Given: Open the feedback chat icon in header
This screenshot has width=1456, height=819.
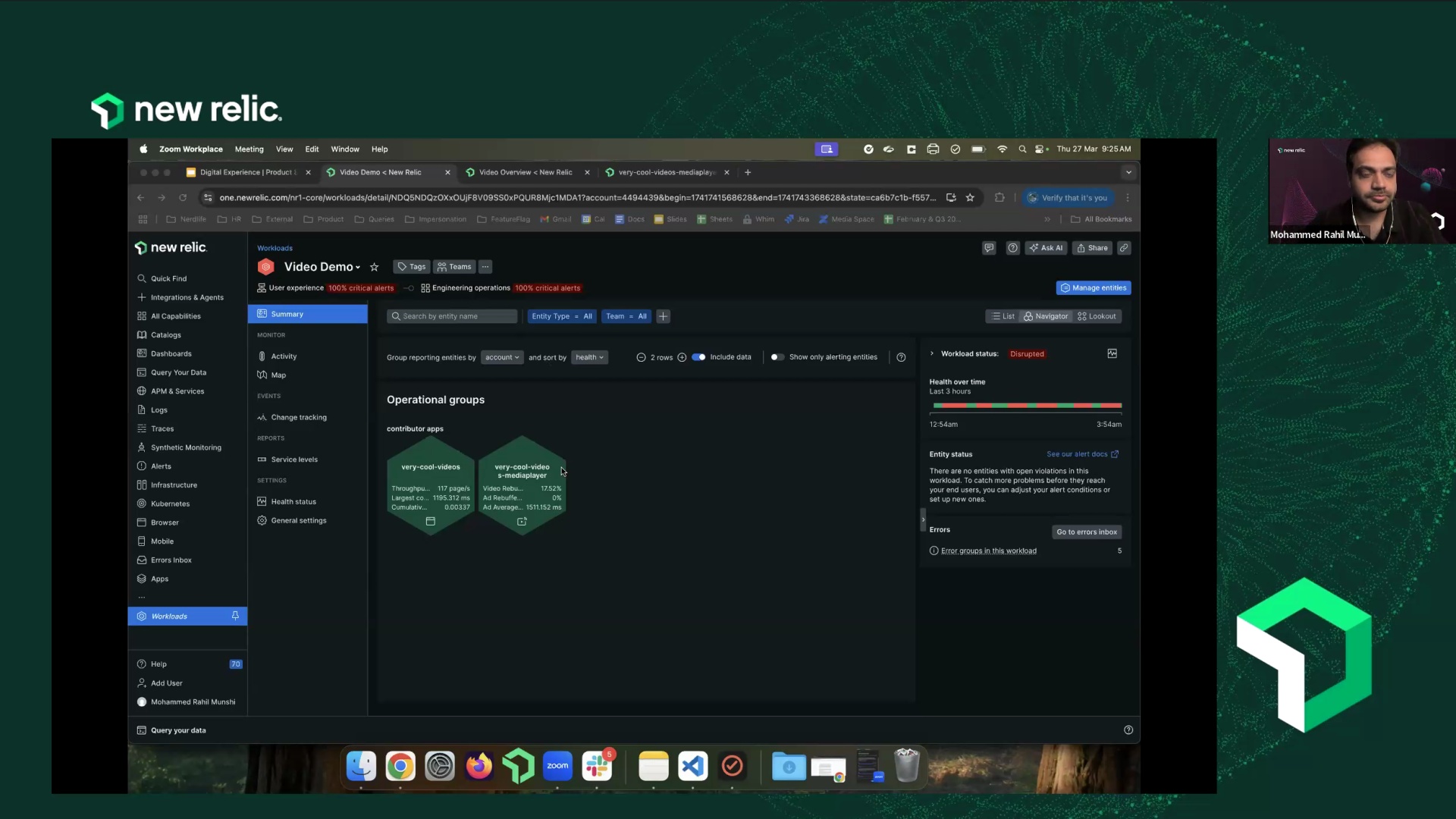Looking at the screenshot, I should (989, 248).
